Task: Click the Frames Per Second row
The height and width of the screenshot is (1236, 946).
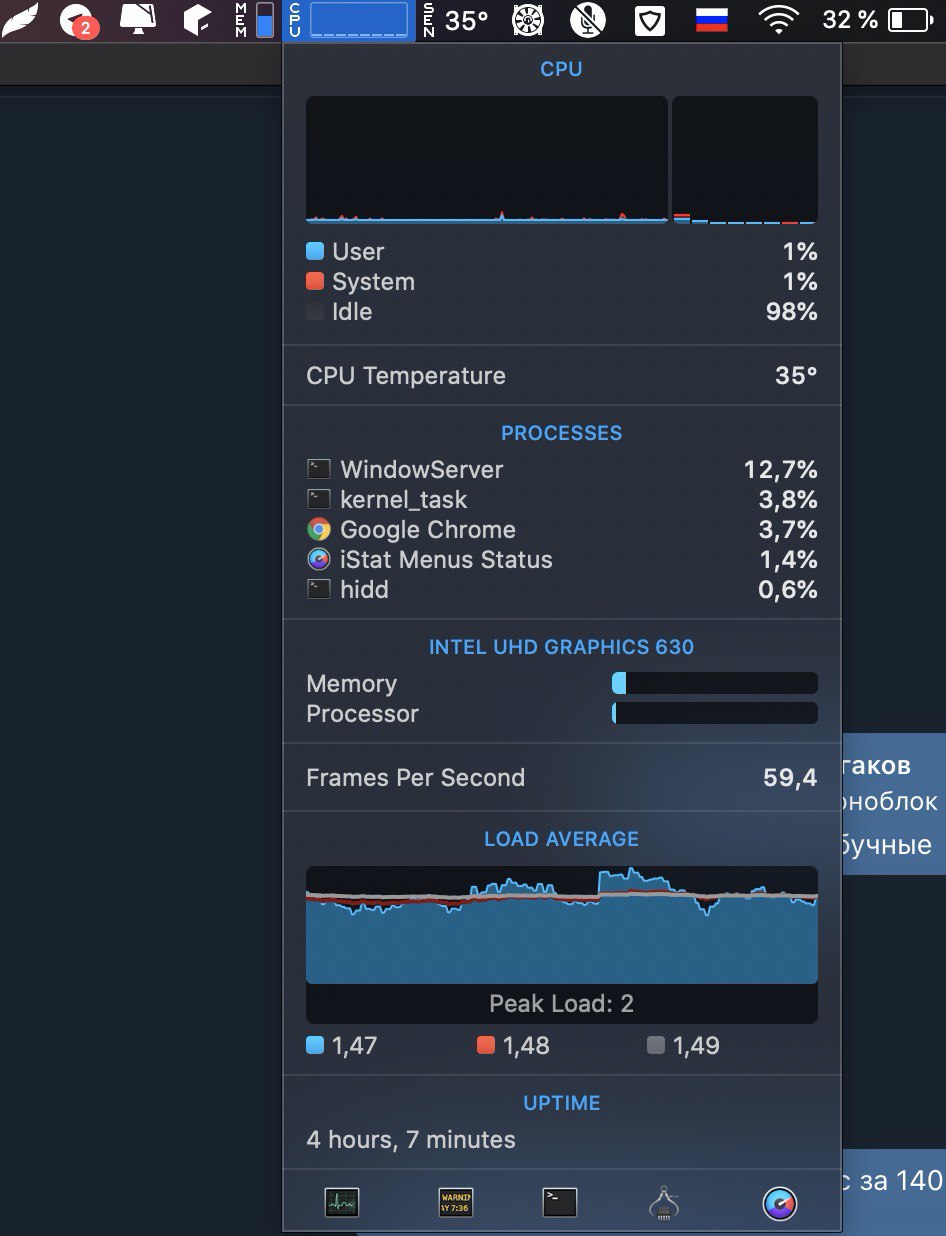Action: tap(562, 777)
